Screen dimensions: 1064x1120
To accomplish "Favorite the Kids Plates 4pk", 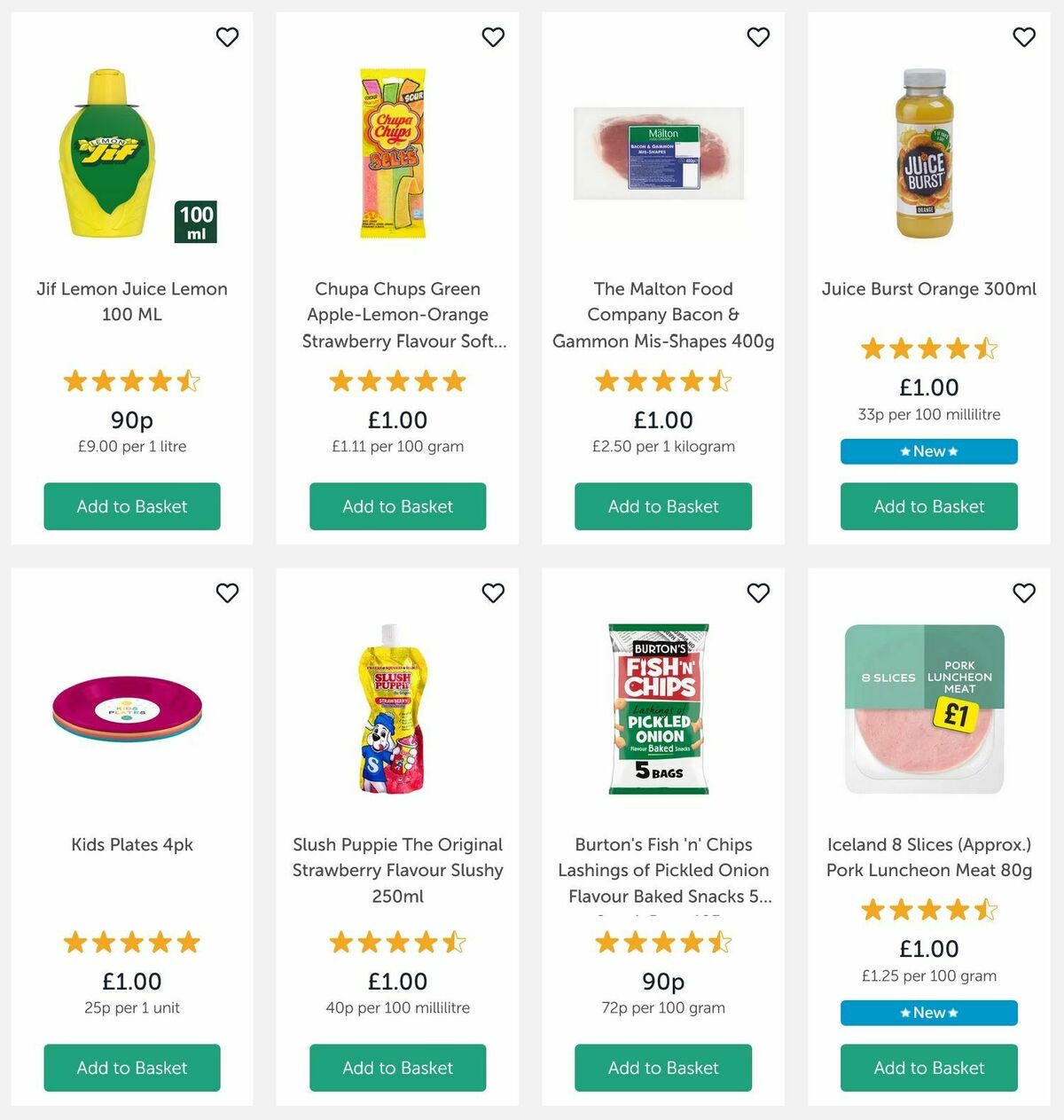I will coord(227,593).
